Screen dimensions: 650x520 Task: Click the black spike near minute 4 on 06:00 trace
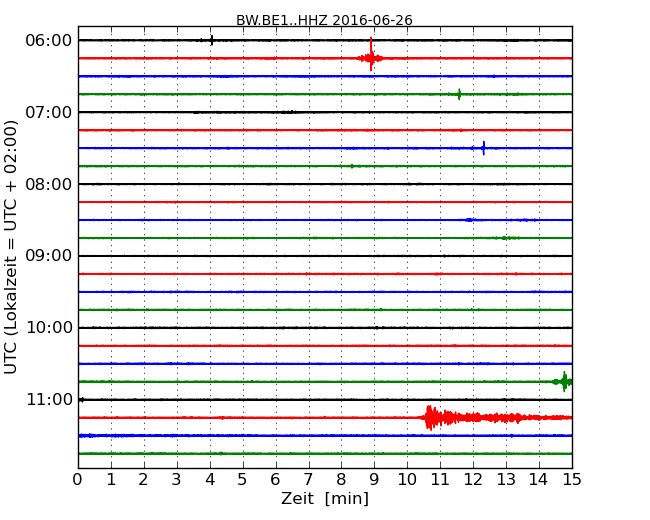pos(212,40)
